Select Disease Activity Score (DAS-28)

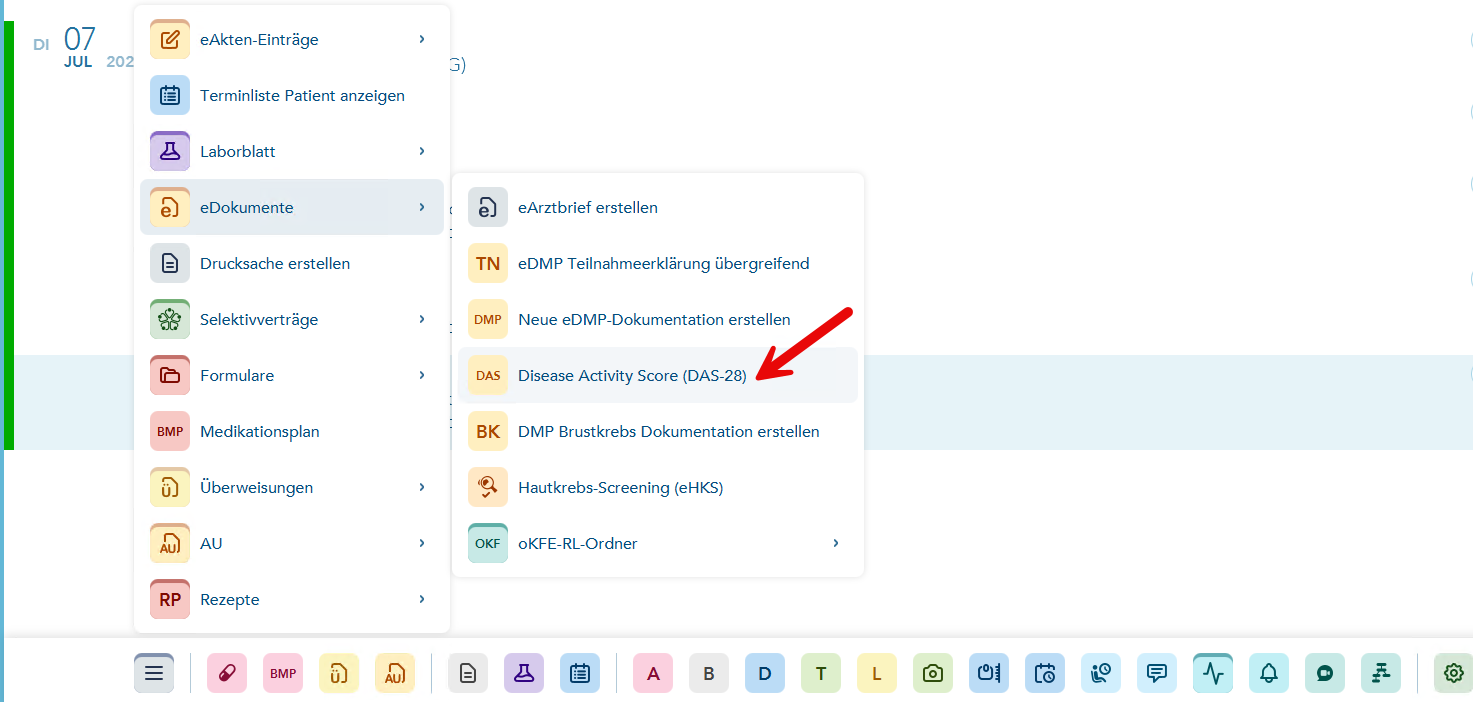pyautogui.click(x=658, y=375)
